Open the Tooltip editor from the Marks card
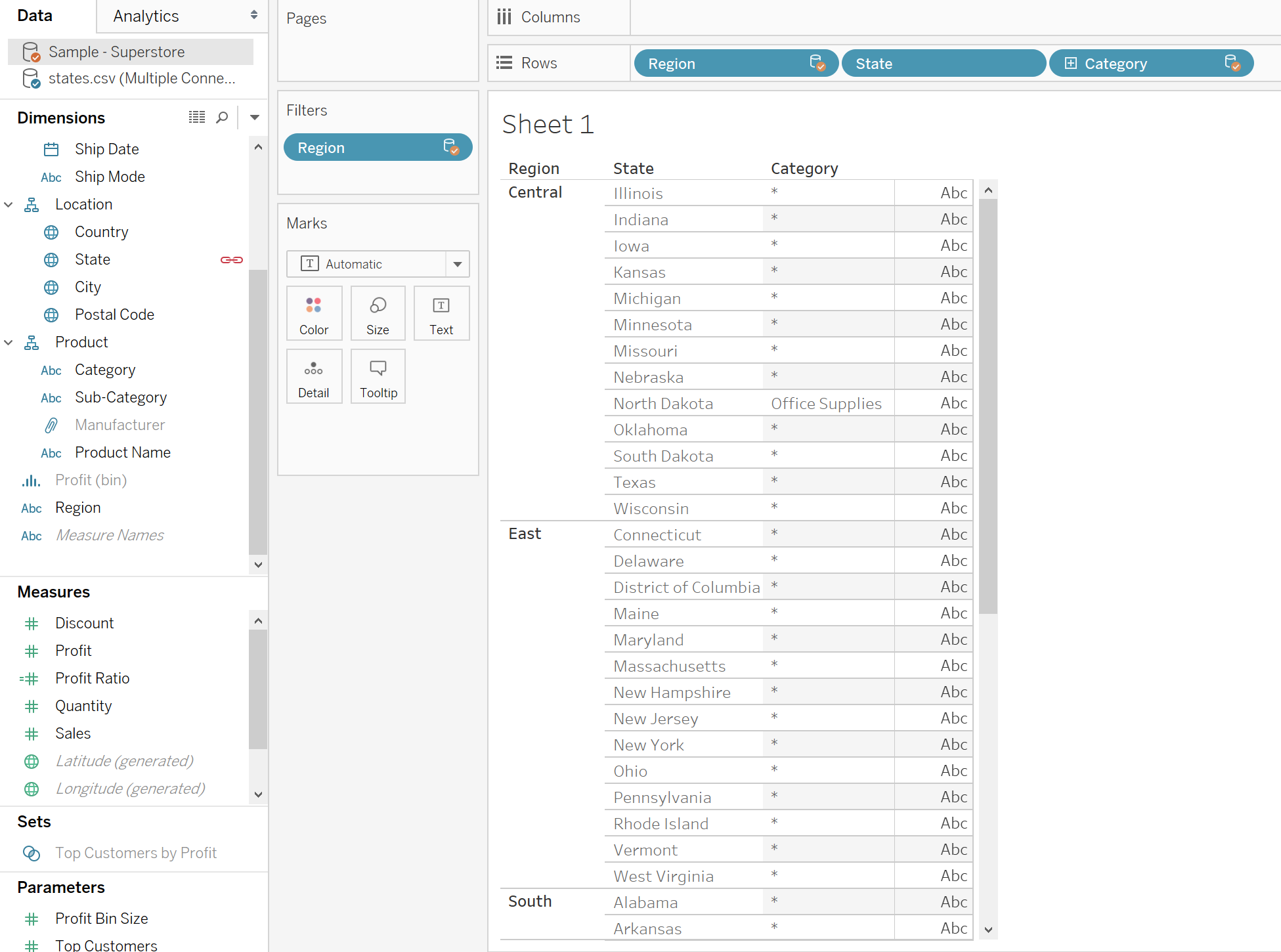This screenshot has height=952, width=1281. 378,376
